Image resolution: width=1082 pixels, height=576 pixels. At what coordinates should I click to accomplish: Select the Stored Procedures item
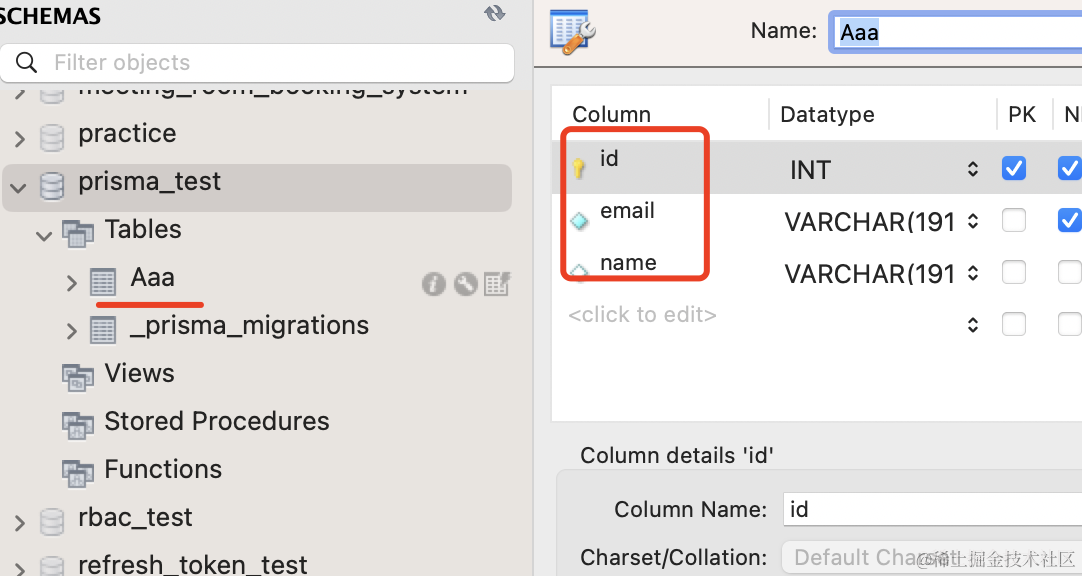click(216, 422)
